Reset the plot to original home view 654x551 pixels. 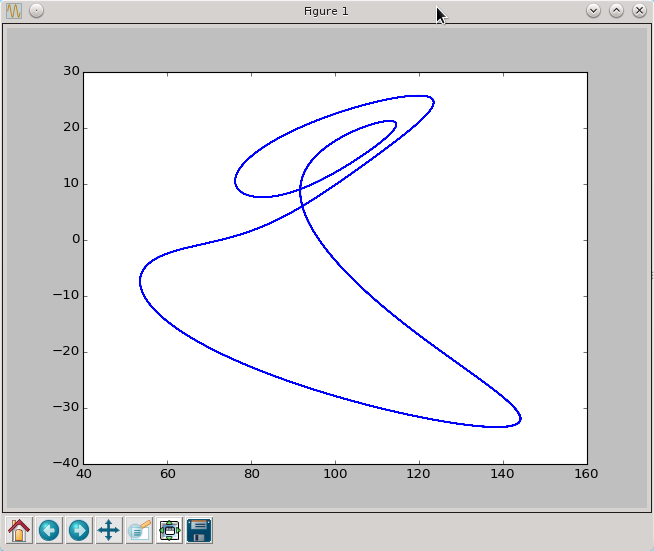[19, 530]
